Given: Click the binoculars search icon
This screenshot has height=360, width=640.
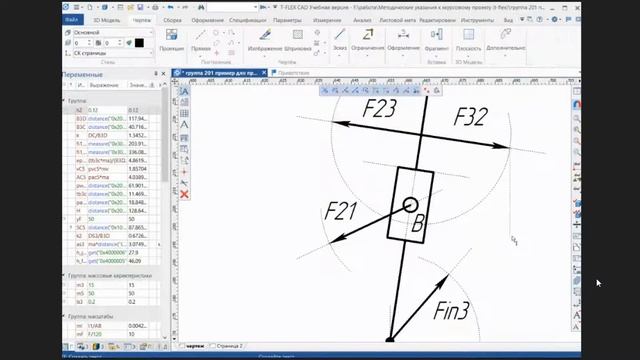Looking at the screenshot, I should coord(201,7).
